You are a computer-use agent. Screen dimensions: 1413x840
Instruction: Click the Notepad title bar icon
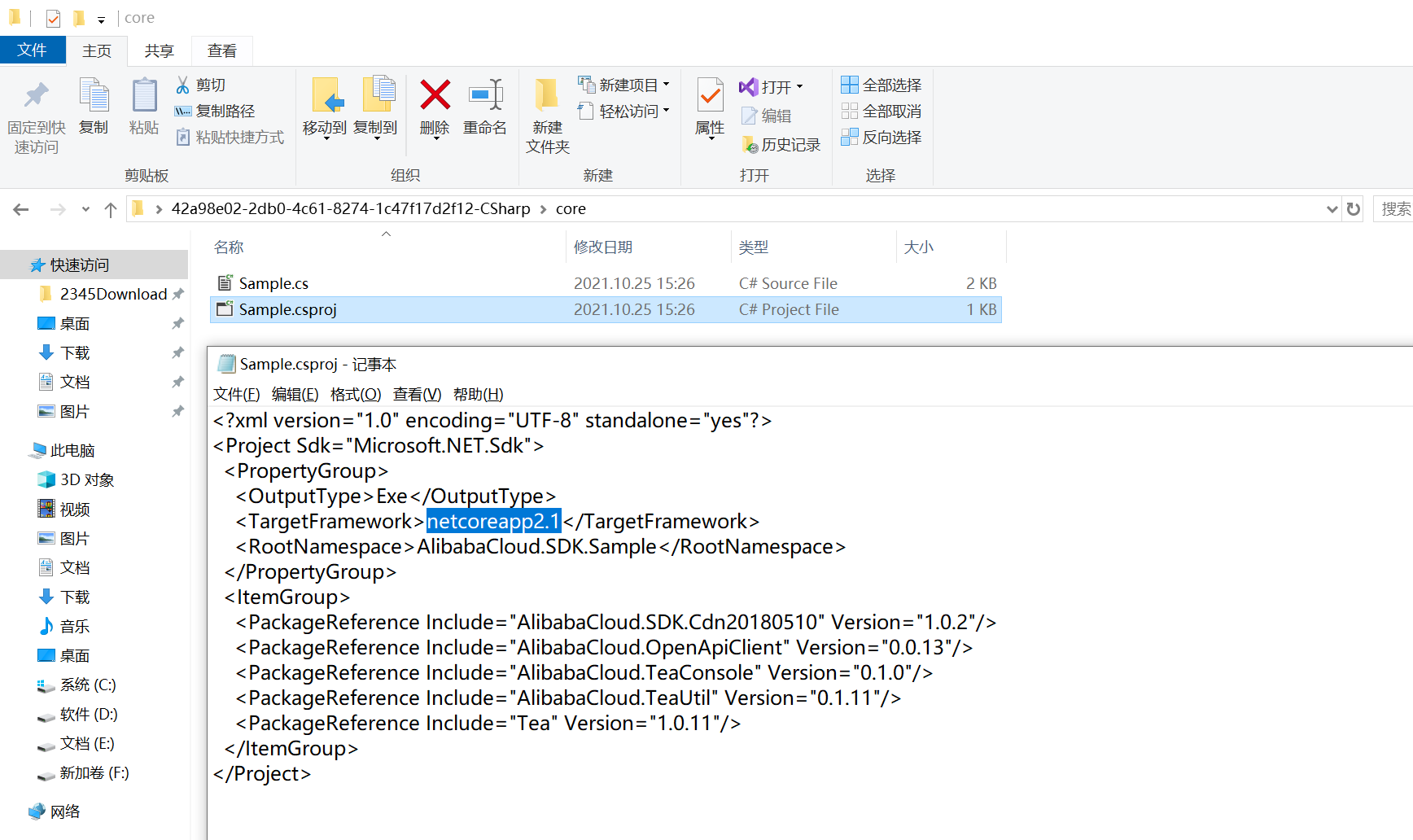pos(226,364)
